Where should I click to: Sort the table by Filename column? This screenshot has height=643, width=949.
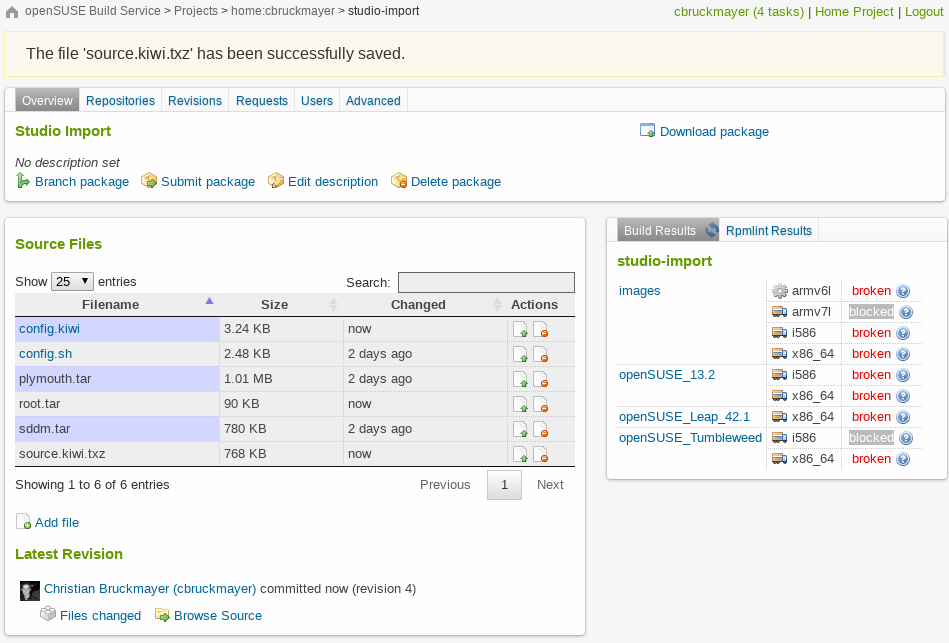tap(111, 305)
